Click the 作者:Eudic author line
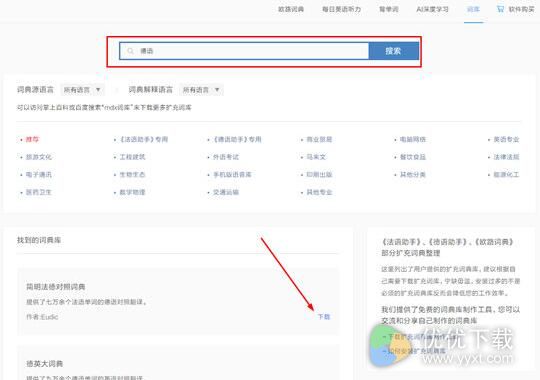 pos(42,317)
